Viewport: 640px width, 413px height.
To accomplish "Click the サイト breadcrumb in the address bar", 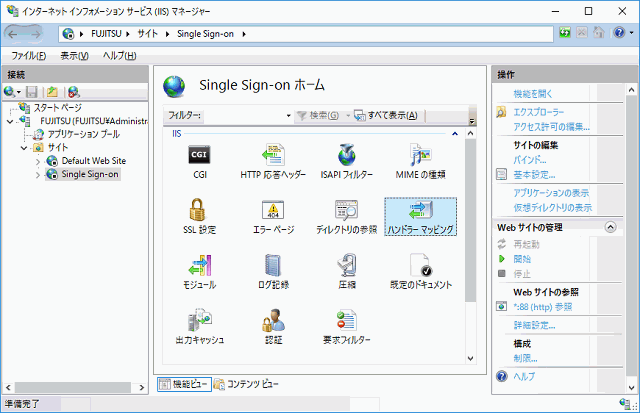I will (x=147, y=34).
